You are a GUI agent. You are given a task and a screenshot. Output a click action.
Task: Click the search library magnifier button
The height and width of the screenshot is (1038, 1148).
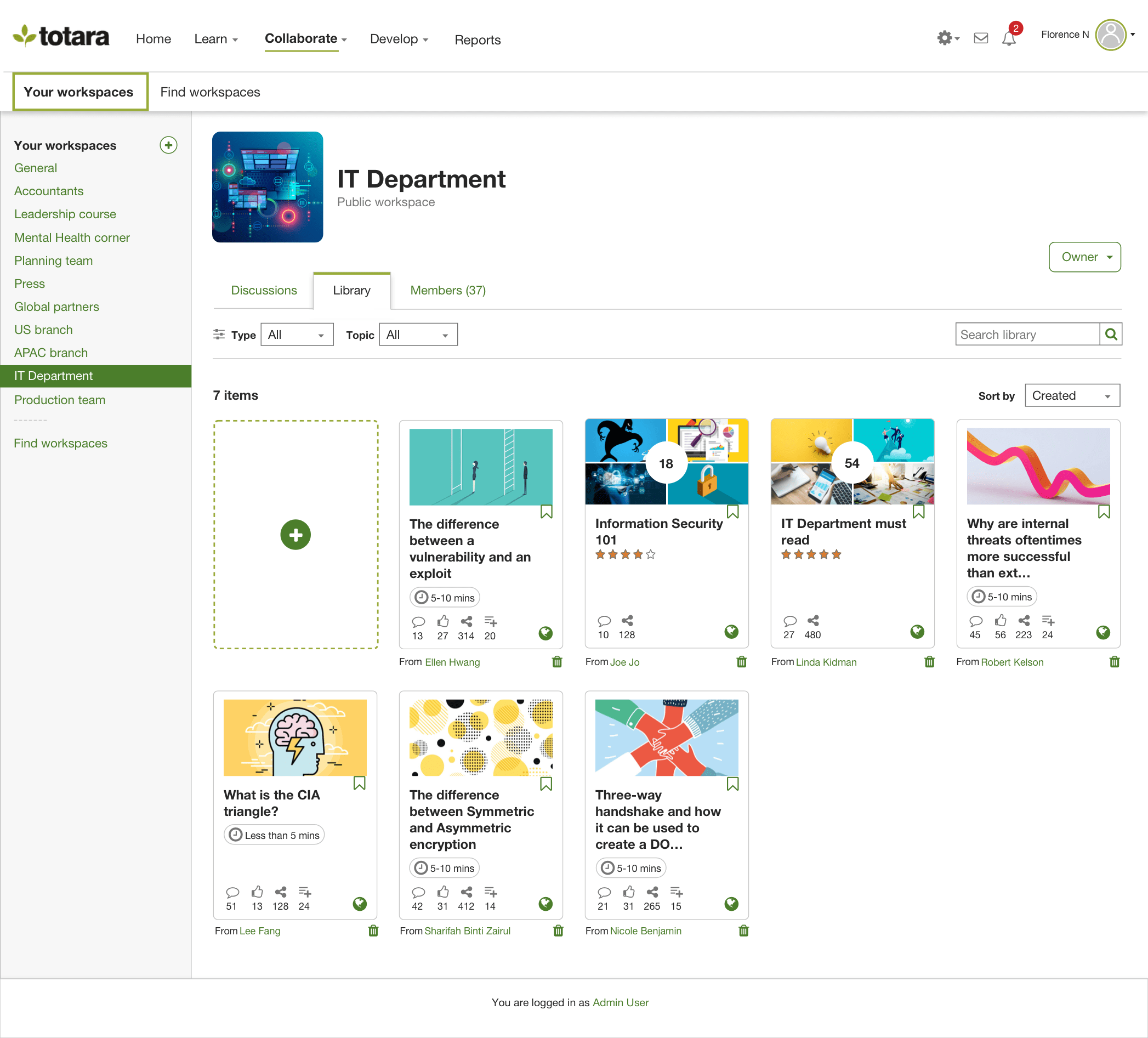pyautogui.click(x=1110, y=334)
